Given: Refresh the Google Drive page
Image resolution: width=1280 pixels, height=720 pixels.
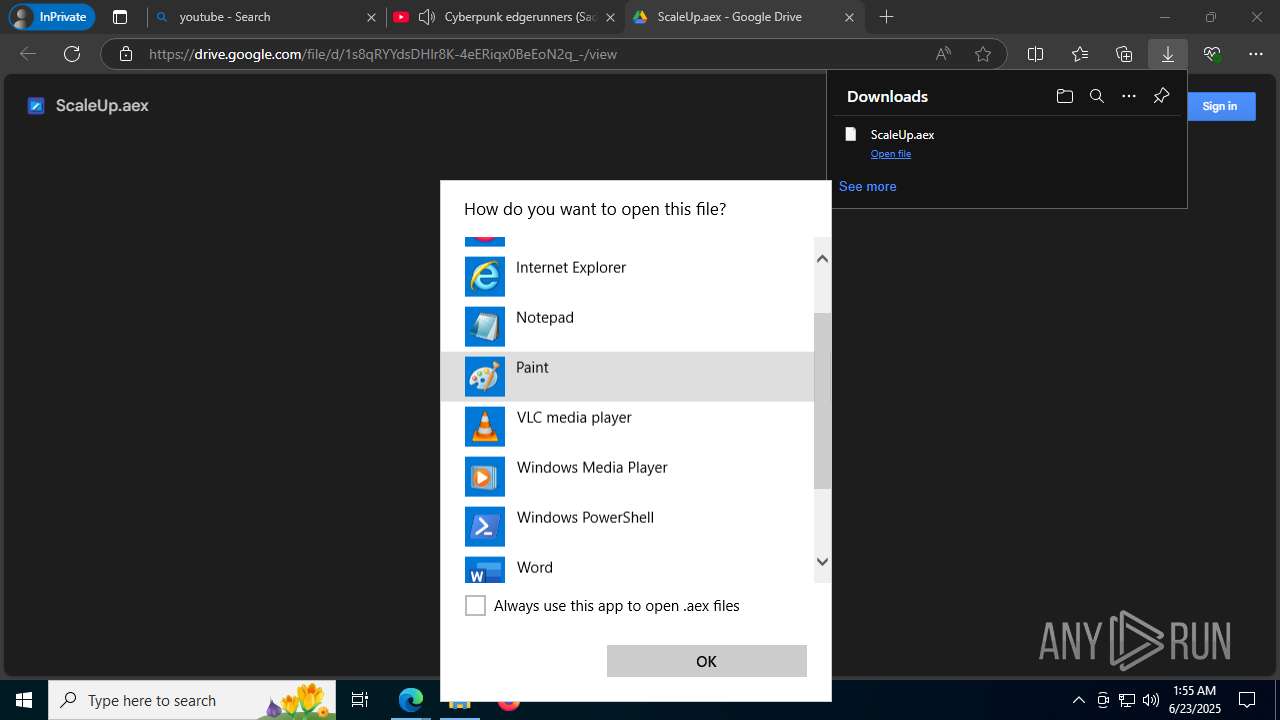Looking at the screenshot, I should pos(72,54).
